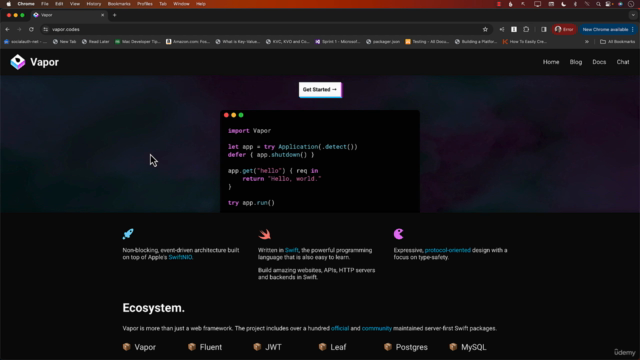This screenshot has height=360, width=640.
Task: Click the package icon beside Fluent
Action: (x=192, y=347)
